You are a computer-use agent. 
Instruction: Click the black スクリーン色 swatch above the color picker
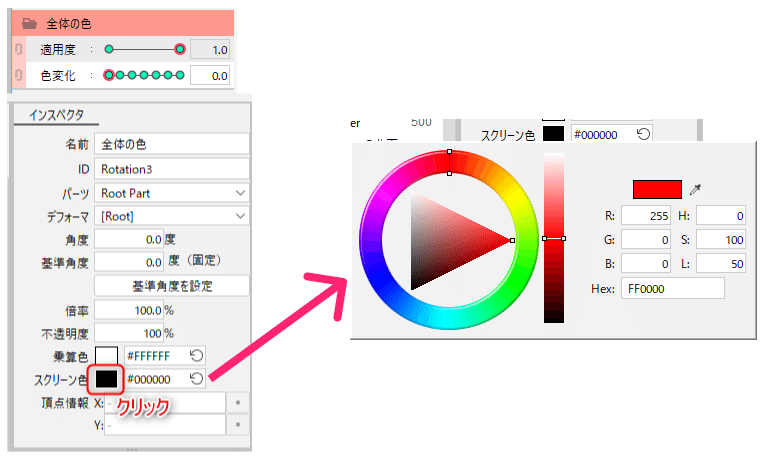pos(553,134)
